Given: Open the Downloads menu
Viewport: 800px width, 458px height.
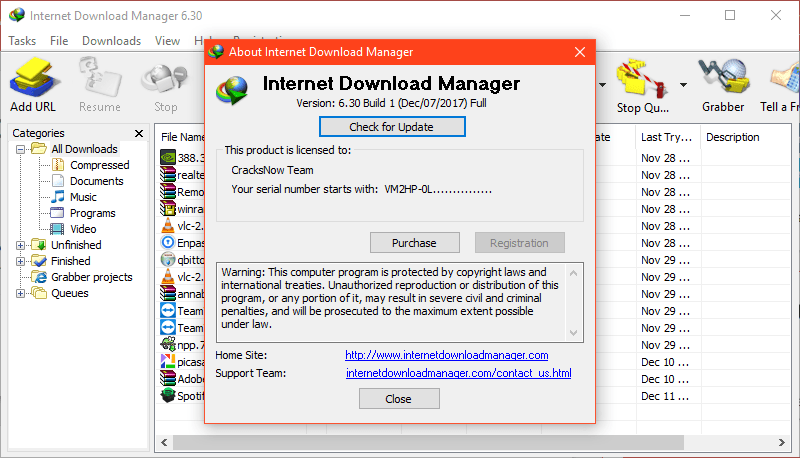Looking at the screenshot, I should 111,41.
